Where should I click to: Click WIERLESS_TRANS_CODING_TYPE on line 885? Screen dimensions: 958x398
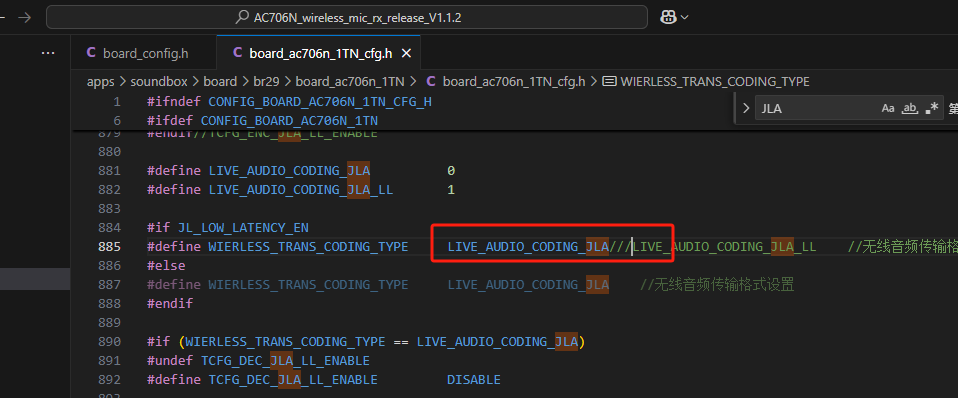tap(309, 246)
